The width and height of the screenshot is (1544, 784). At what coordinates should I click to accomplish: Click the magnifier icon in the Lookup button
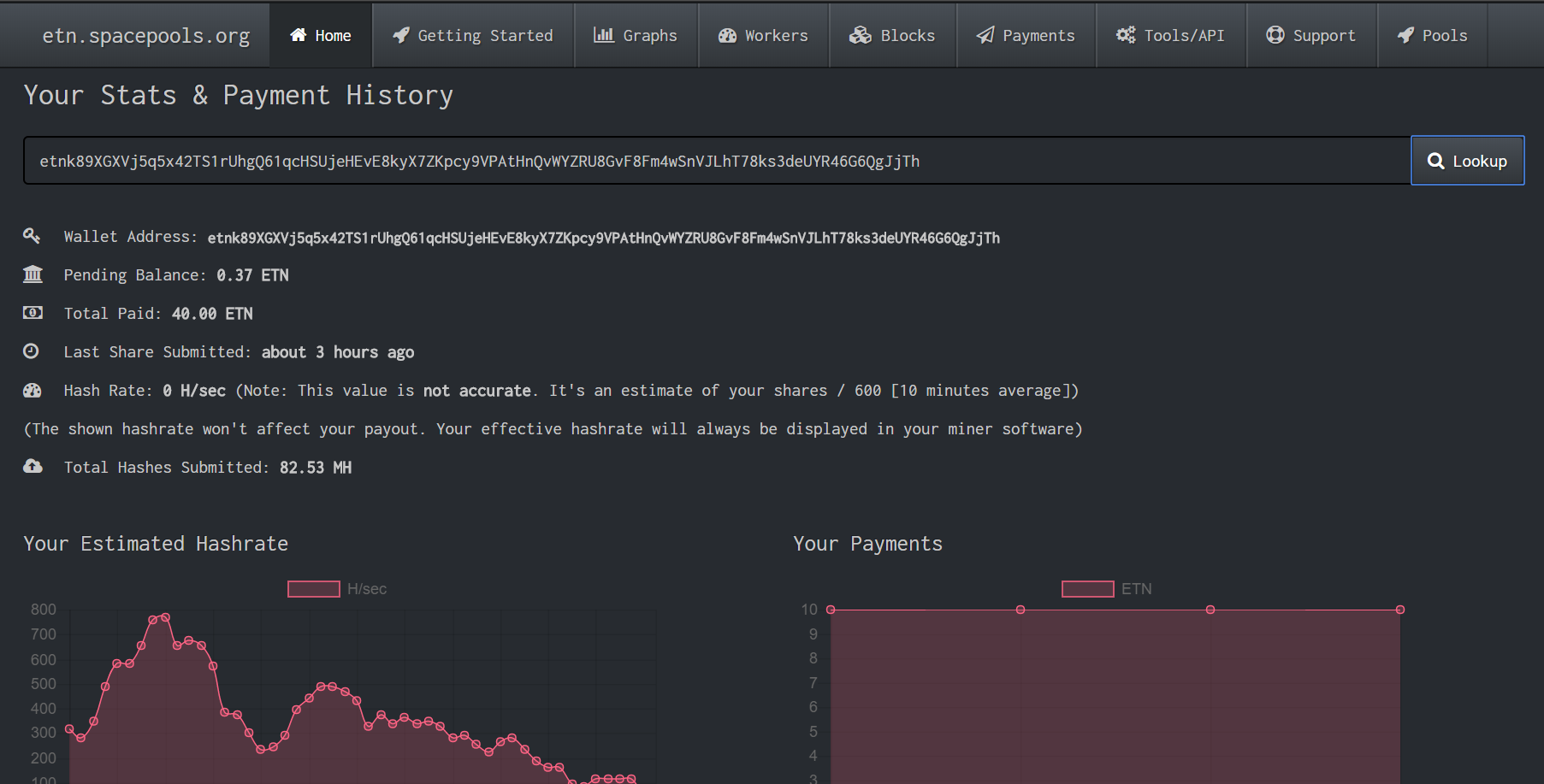coord(1436,161)
